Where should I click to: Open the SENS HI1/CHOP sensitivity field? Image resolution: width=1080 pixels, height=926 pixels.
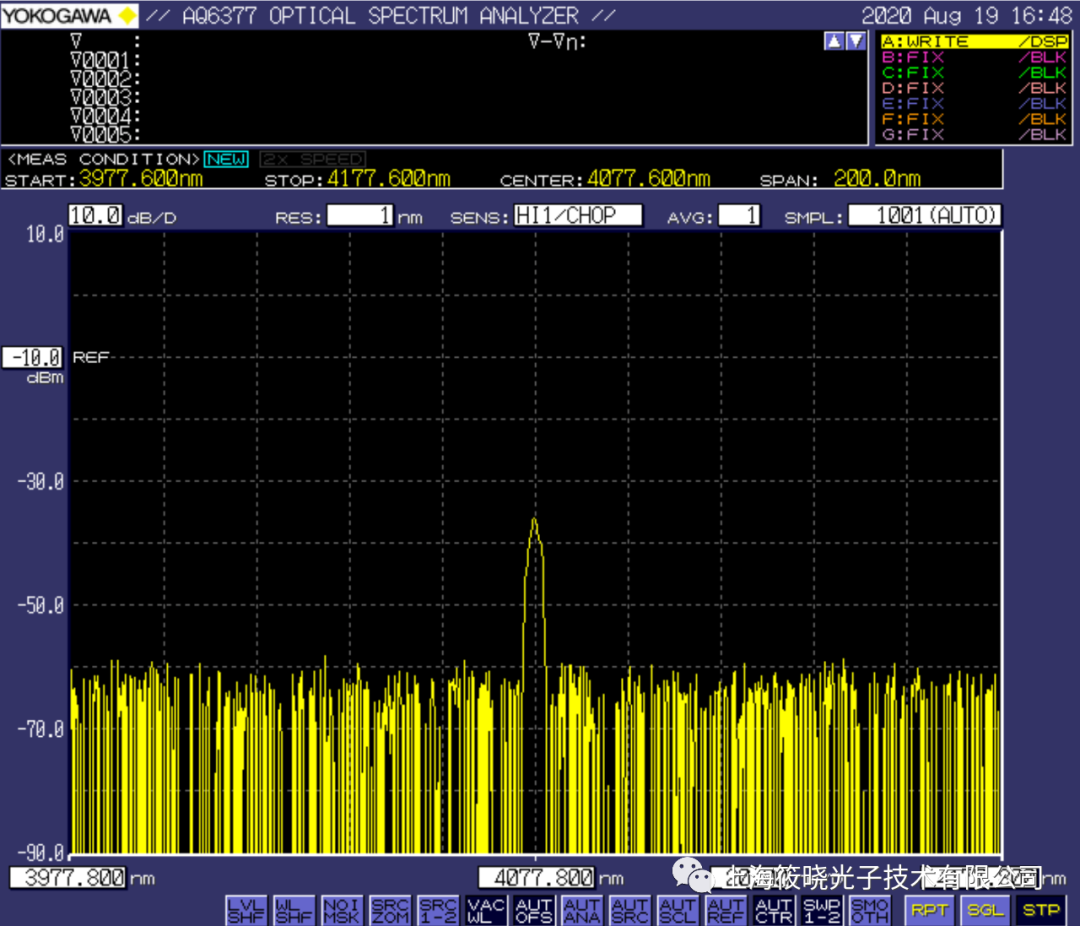click(x=577, y=216)
